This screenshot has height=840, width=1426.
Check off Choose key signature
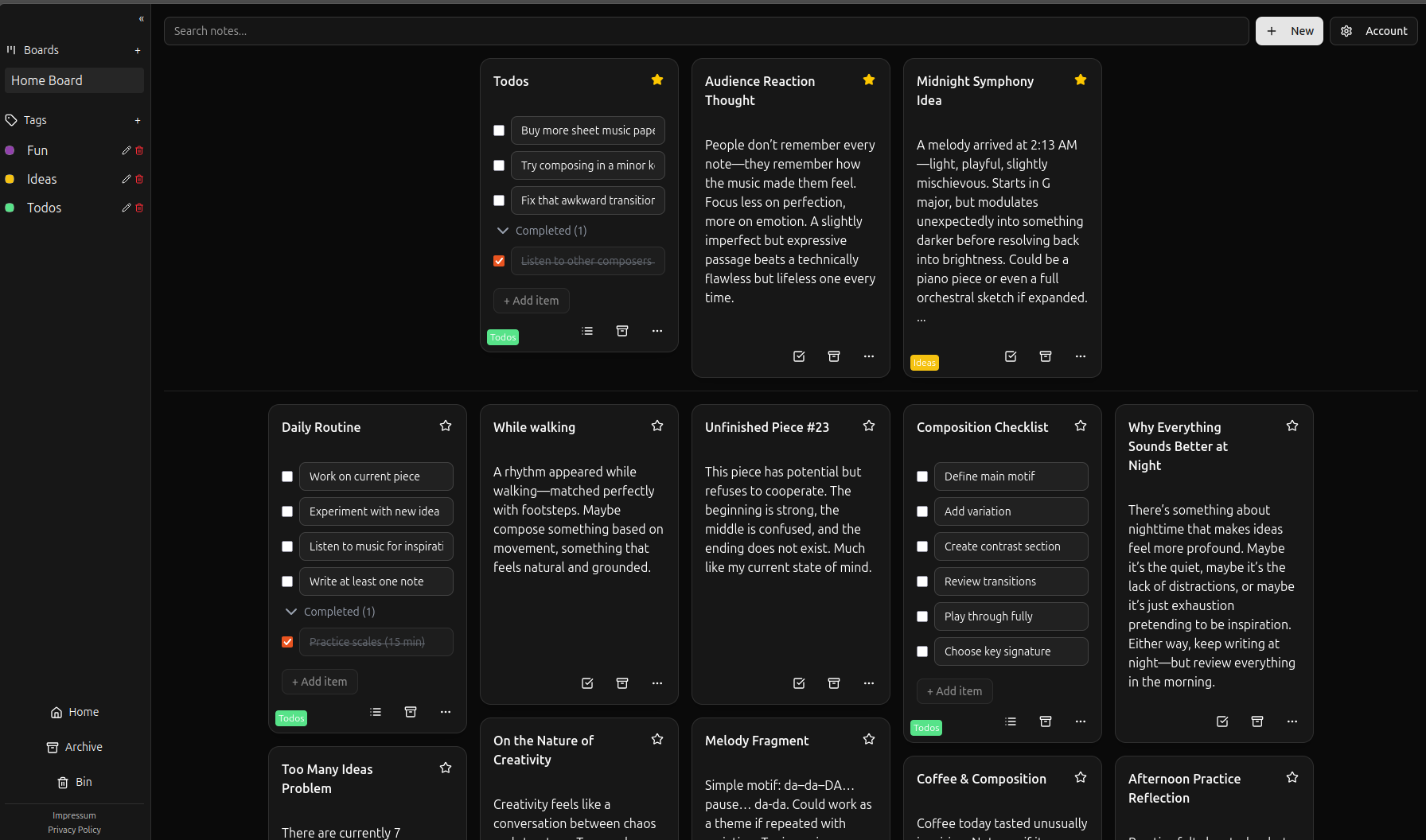[922, 651]
